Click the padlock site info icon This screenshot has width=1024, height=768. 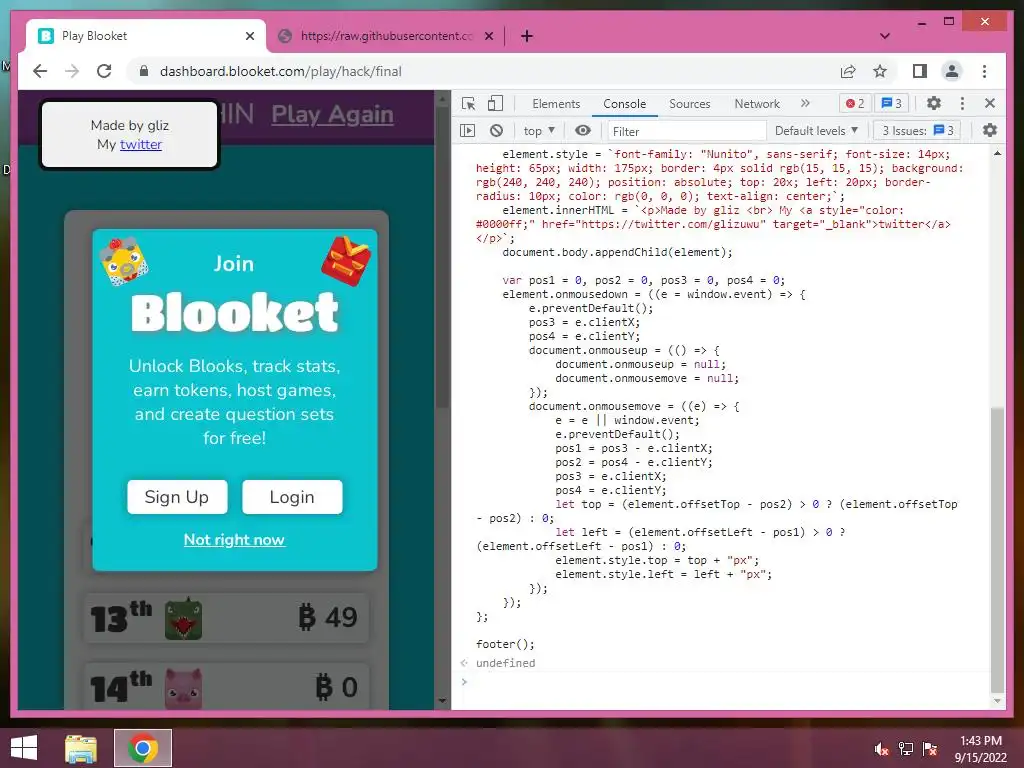tap(144, 71)
